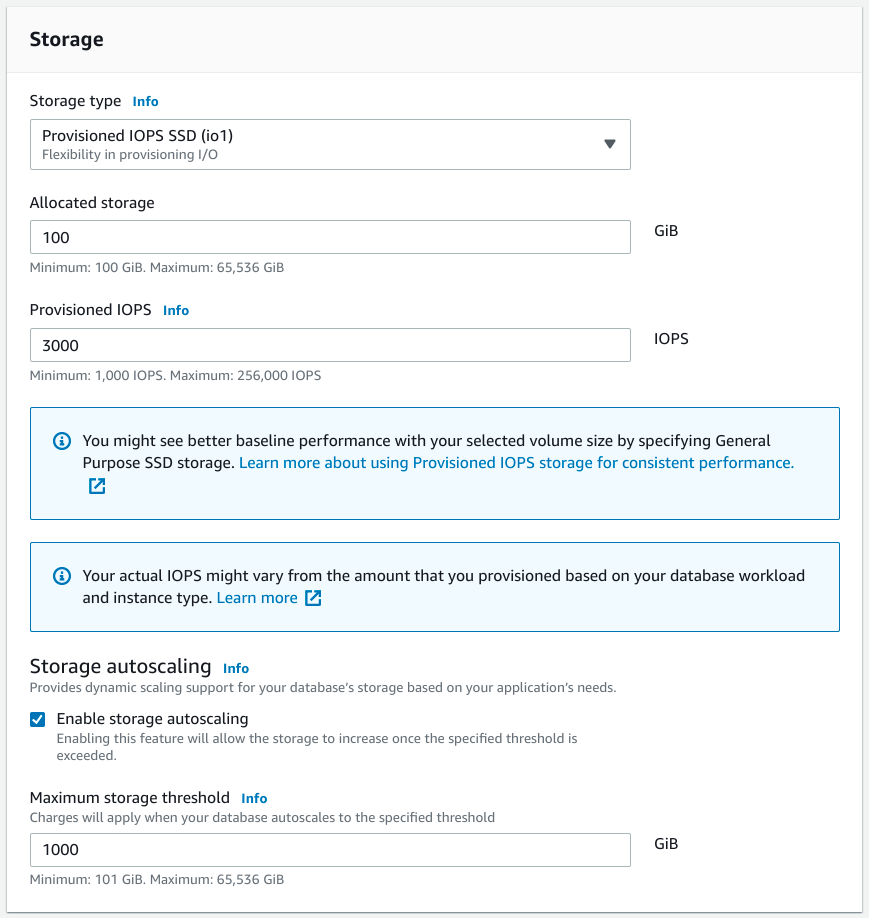
Task: Click the external link icon beside the short Learn more link
Action: (313, 598)
